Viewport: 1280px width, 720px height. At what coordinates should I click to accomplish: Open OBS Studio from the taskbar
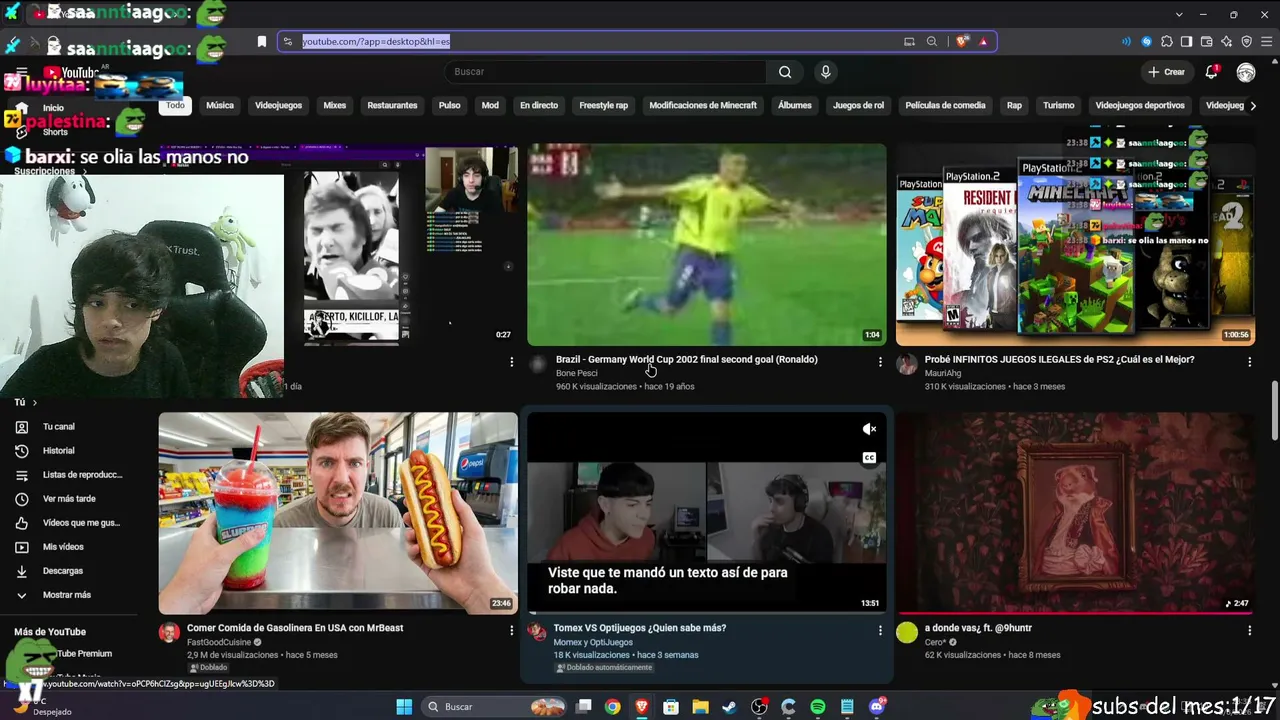[x=760, y=707]
